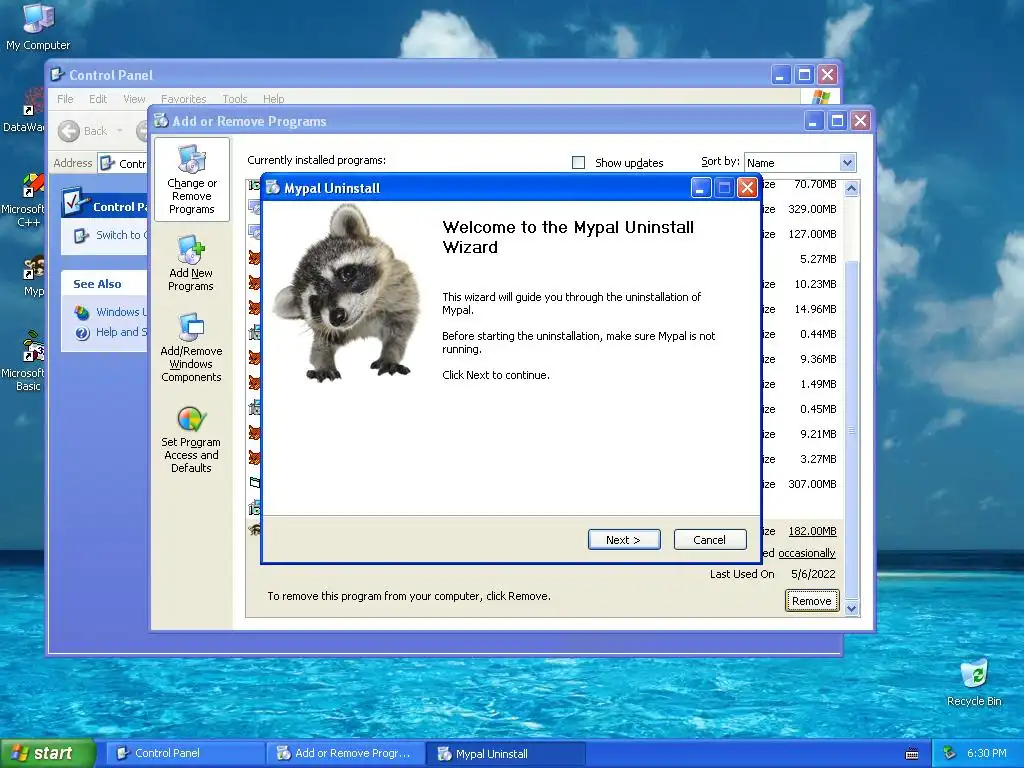Screen dimensions: 1024x768
Task: Click the Add or Remove Programs title icon
Action: (161, 120)
